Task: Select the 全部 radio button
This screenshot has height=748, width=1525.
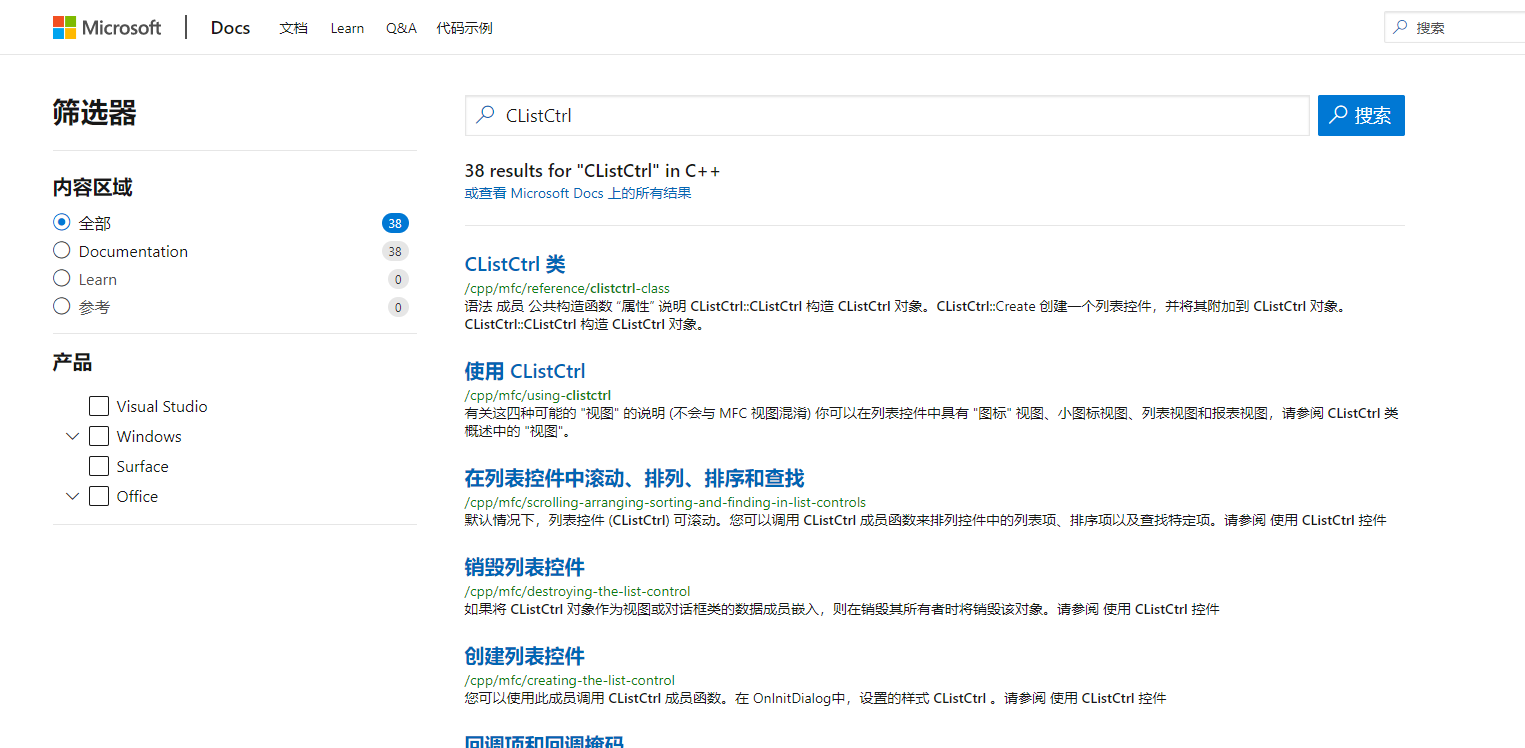Action: pos(62,222)
